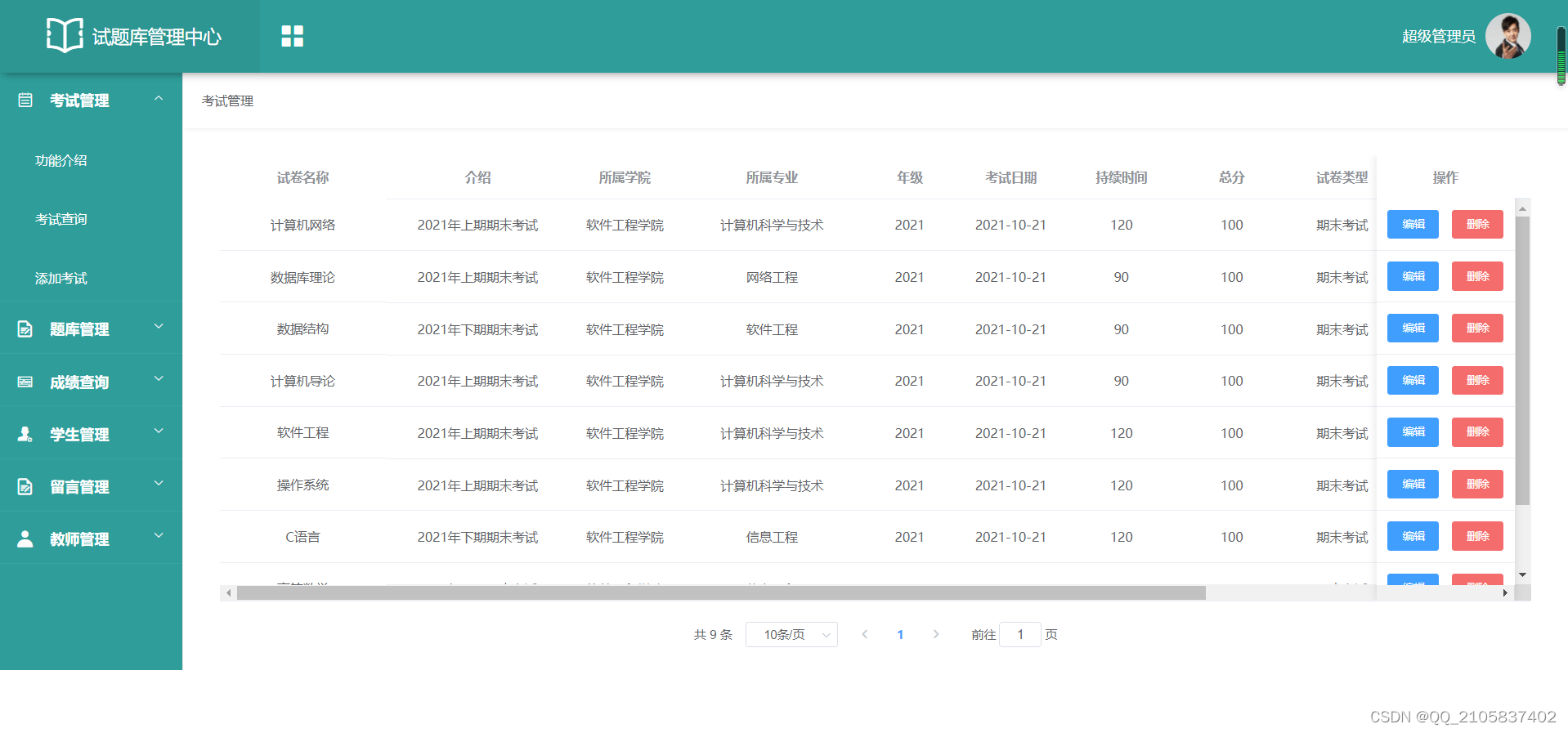Click the 成绩查询 card icon
This screenshot has width=1568, height=733.
(25, 382)
